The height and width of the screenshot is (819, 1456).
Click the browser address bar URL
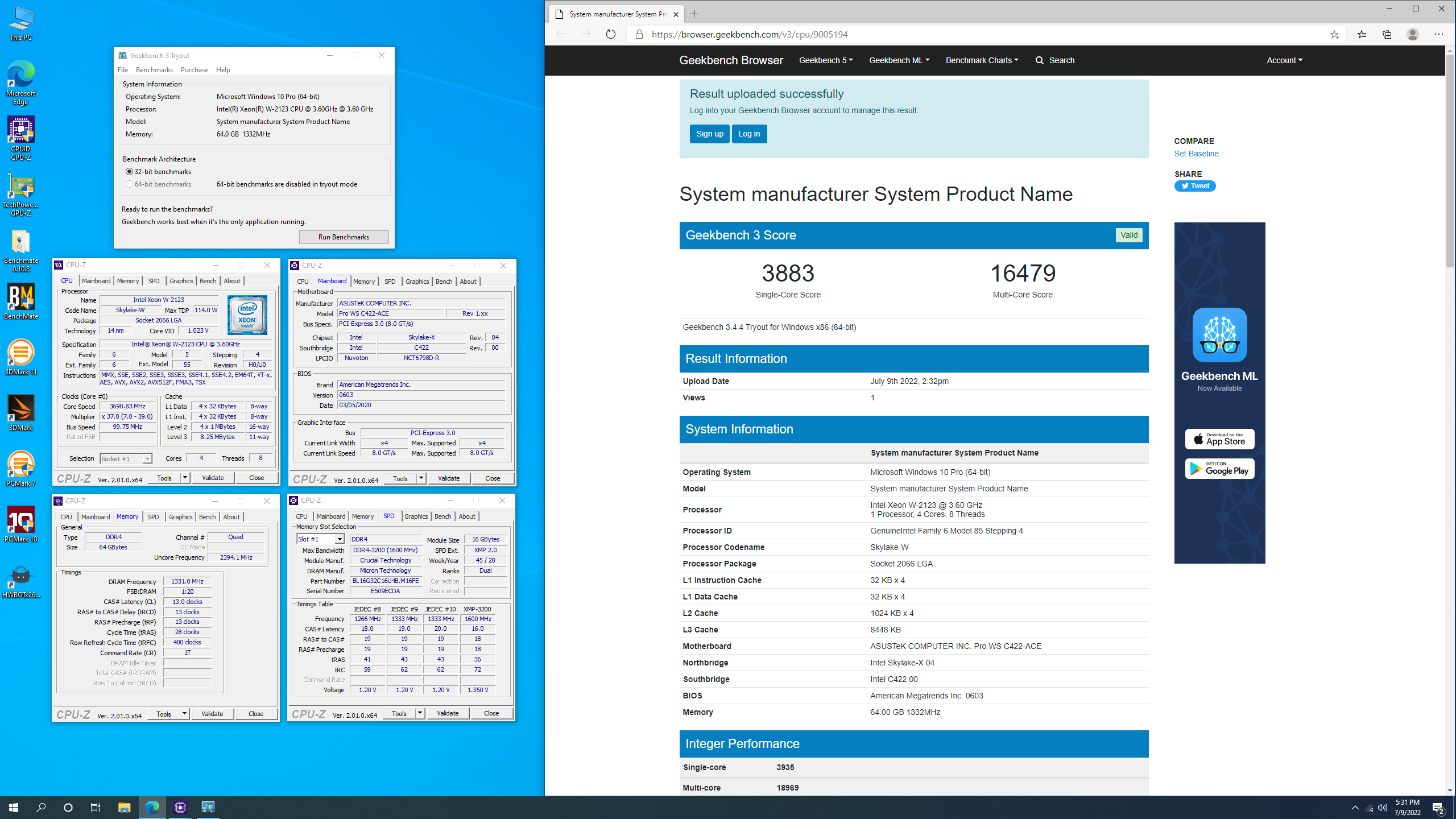pos(750,34)
